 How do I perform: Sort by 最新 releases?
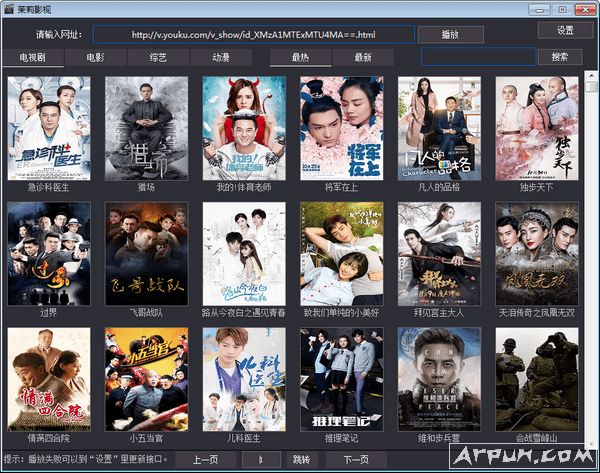[x=362, y=58]
